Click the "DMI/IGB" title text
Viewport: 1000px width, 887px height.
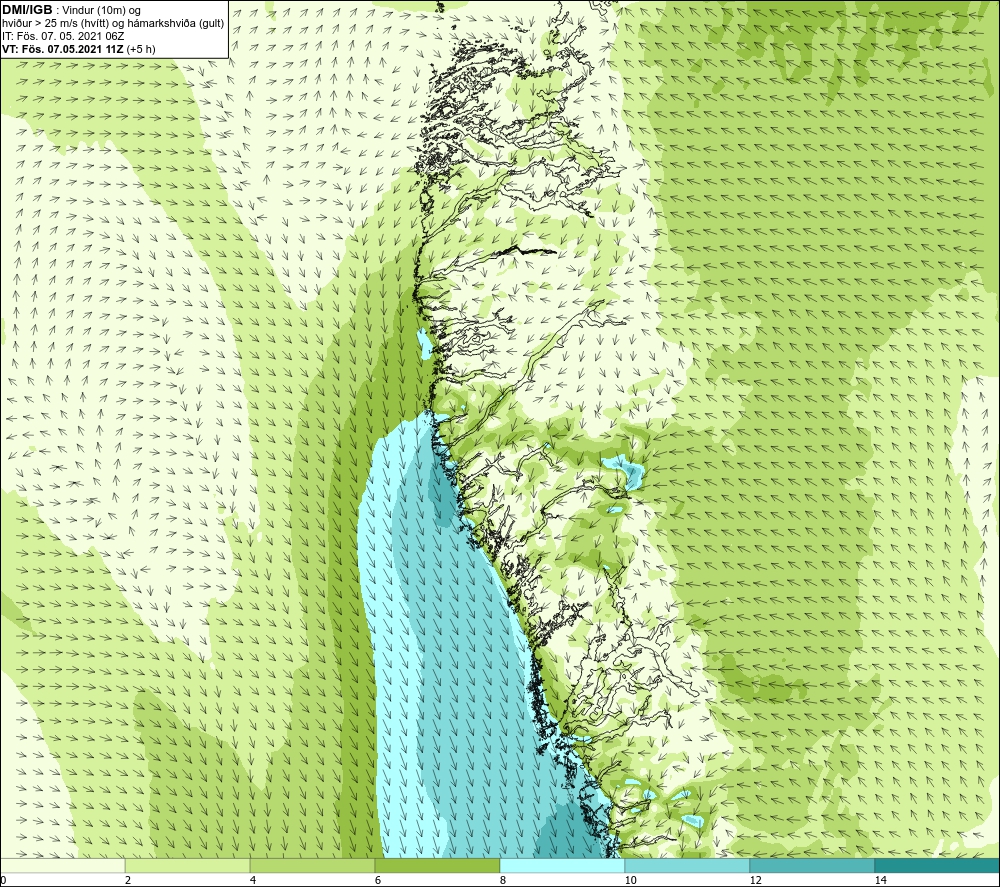[x=27, y=10]
